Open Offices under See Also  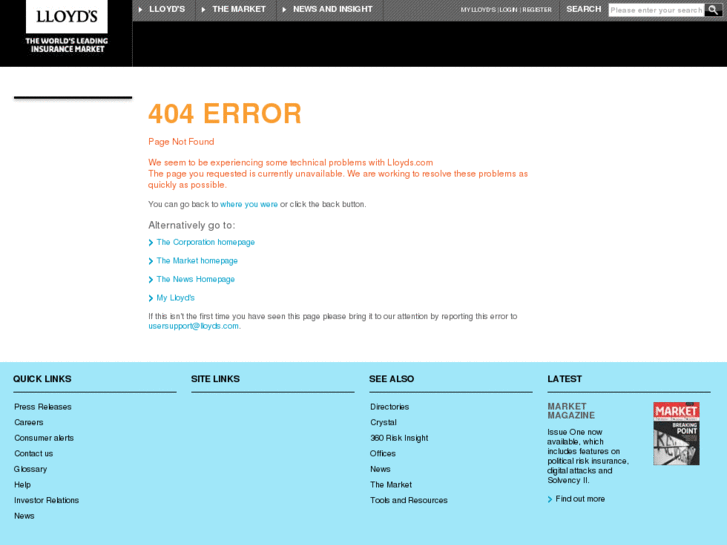383,454
